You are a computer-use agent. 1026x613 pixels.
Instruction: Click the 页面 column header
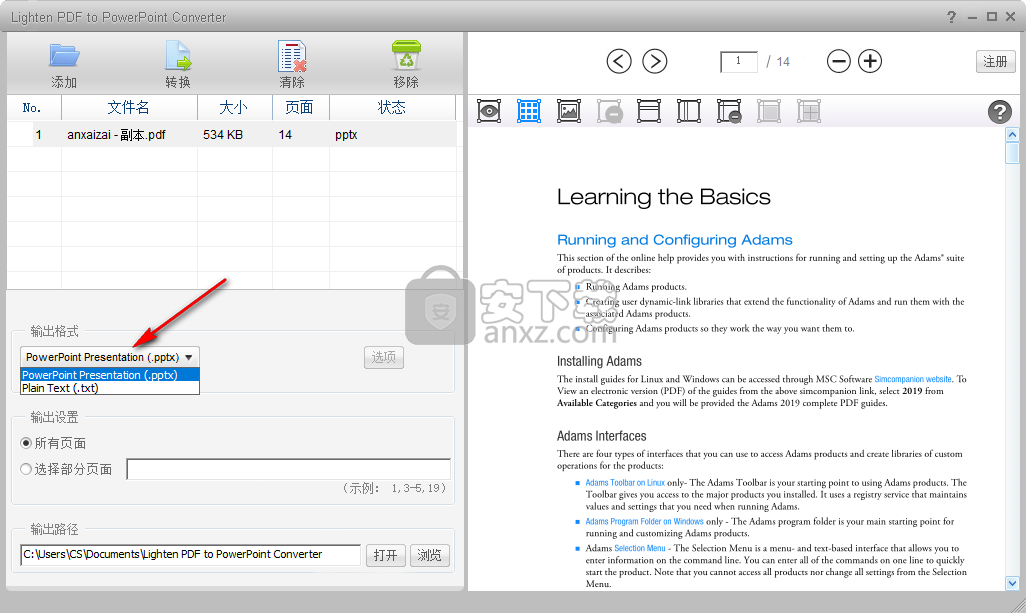(300, 107)
